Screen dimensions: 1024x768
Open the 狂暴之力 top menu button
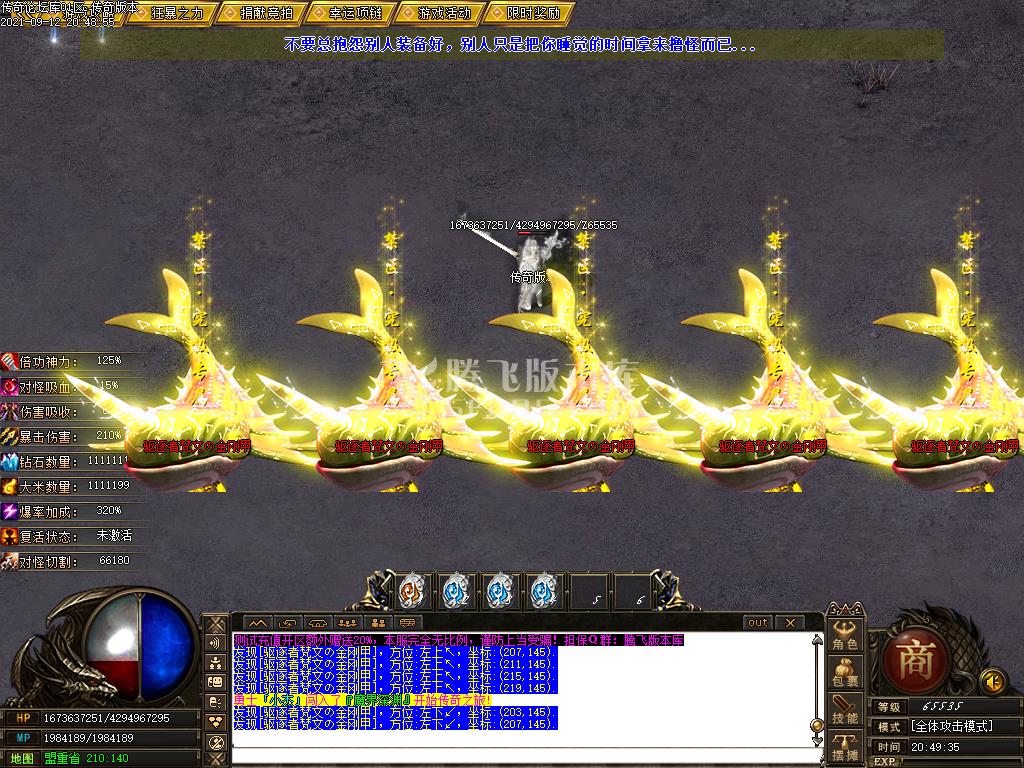click(x=172, y=13)
